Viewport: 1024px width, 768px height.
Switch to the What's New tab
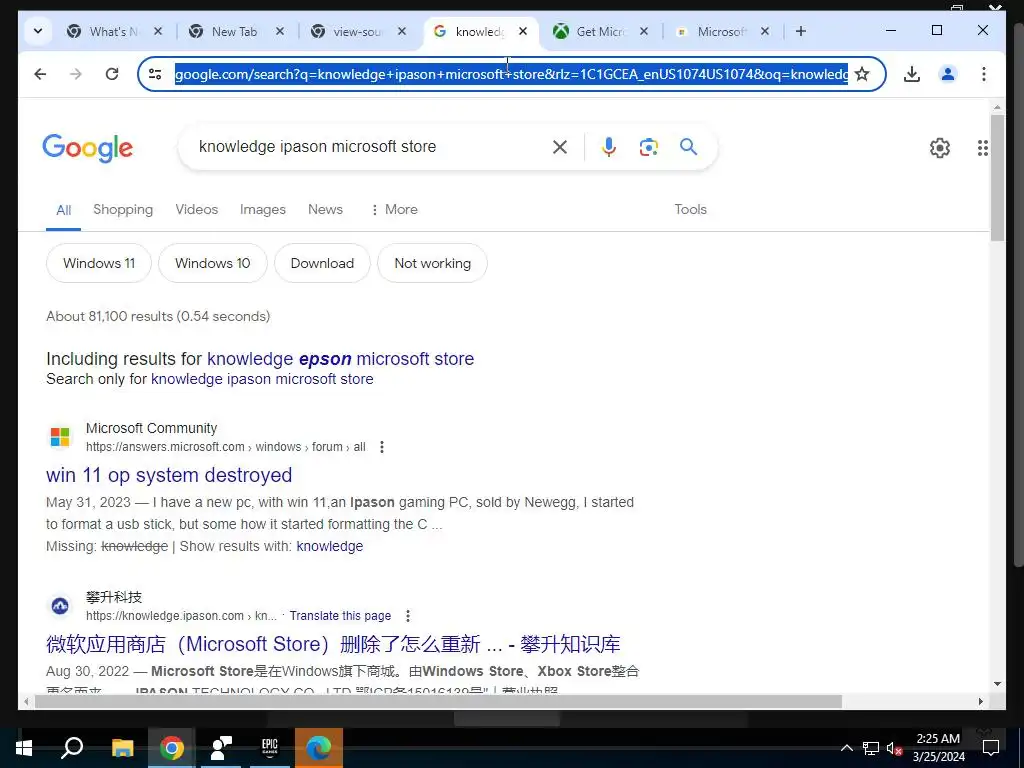104,31
